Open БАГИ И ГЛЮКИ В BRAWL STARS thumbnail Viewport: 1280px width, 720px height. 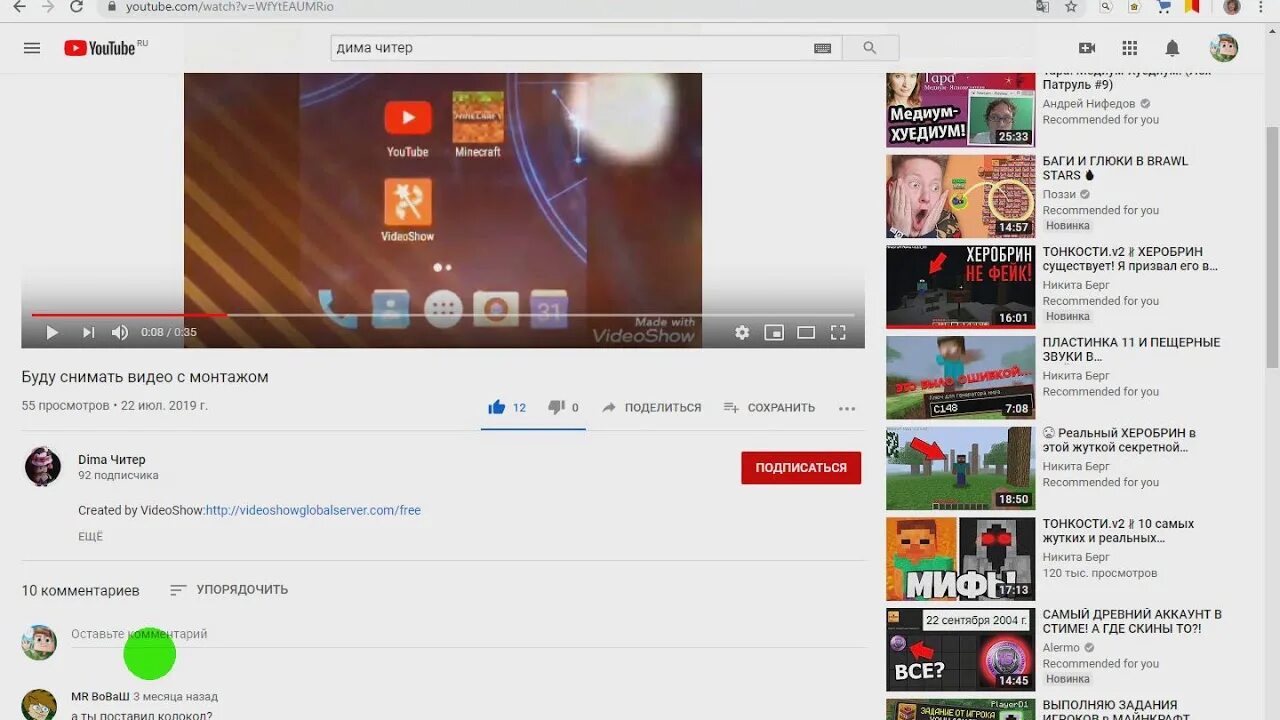(961, 196)
